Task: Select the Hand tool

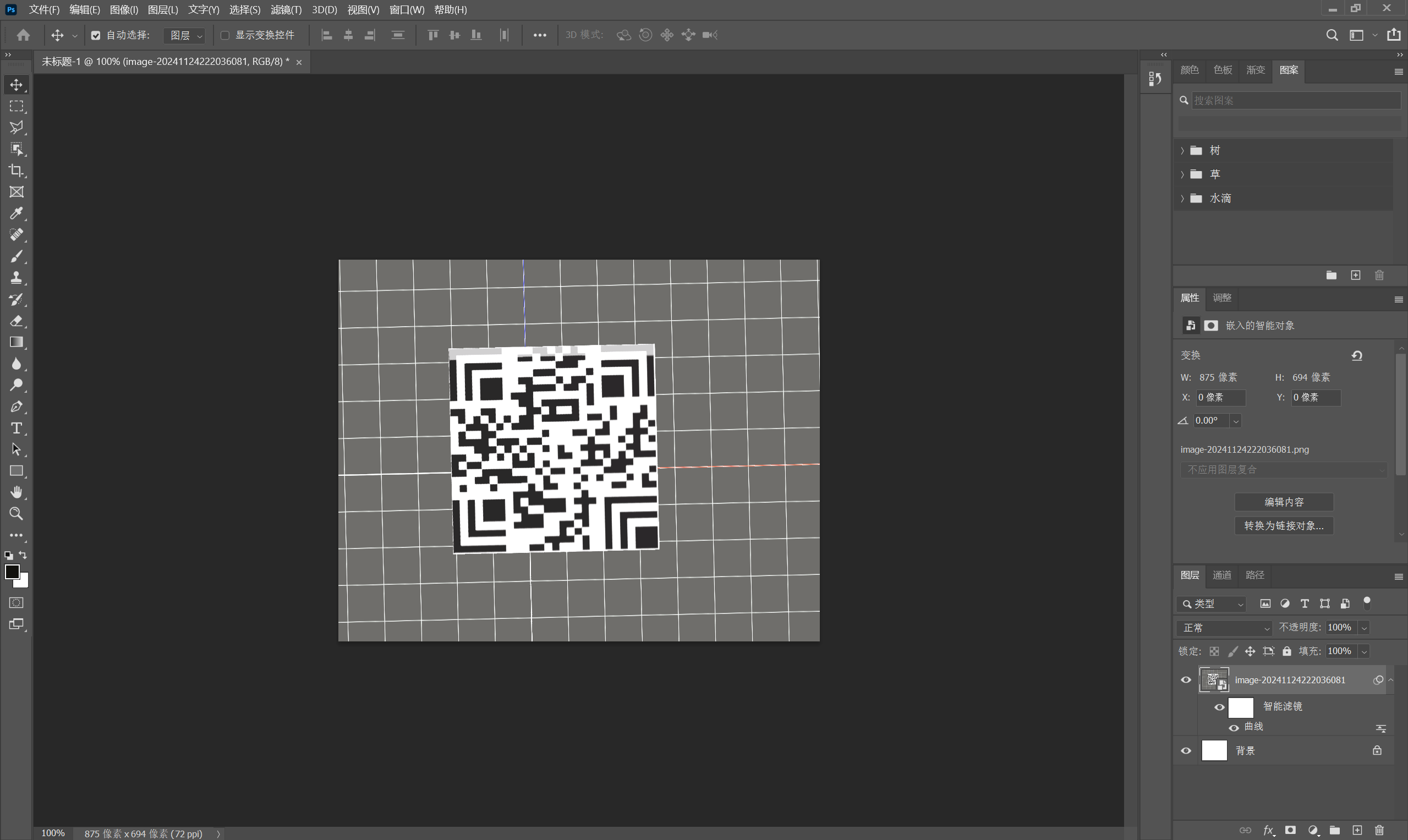Action: [x=17, y=492]
